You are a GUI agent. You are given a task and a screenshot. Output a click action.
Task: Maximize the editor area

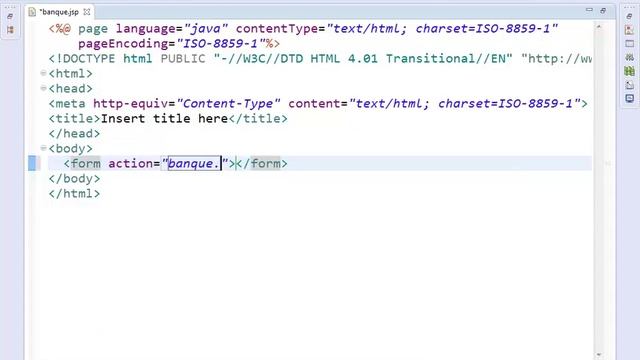click(x=603, y=11)
